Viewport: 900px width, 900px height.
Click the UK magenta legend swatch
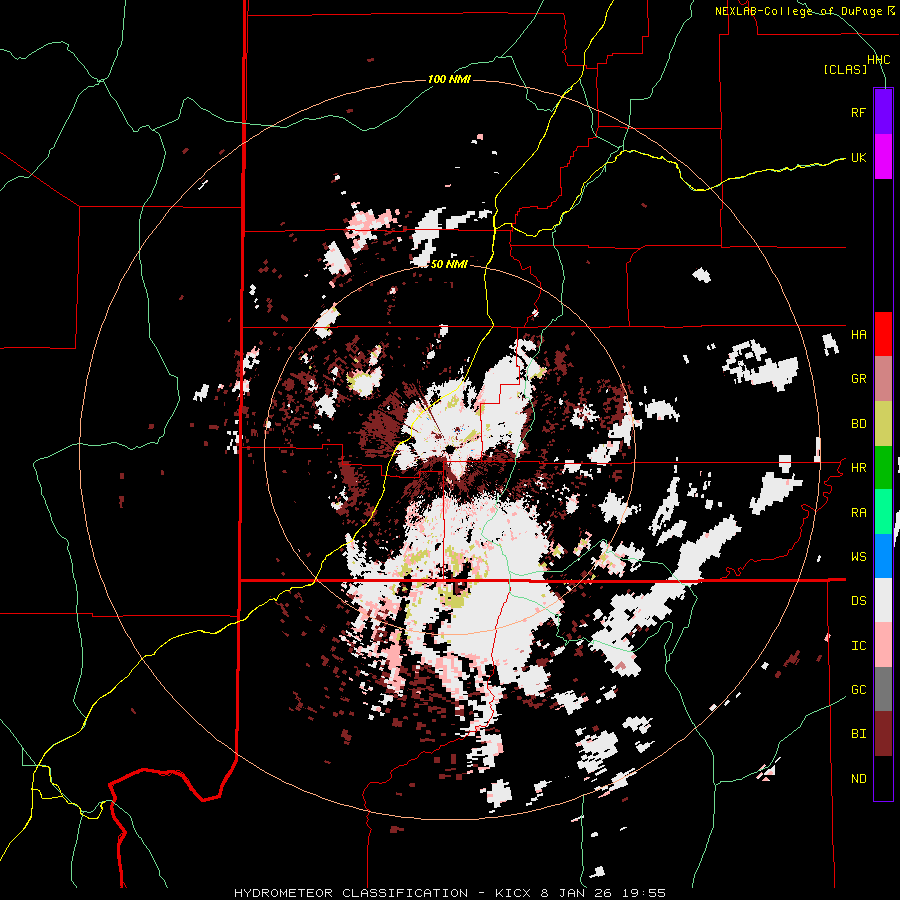[883, 157]
